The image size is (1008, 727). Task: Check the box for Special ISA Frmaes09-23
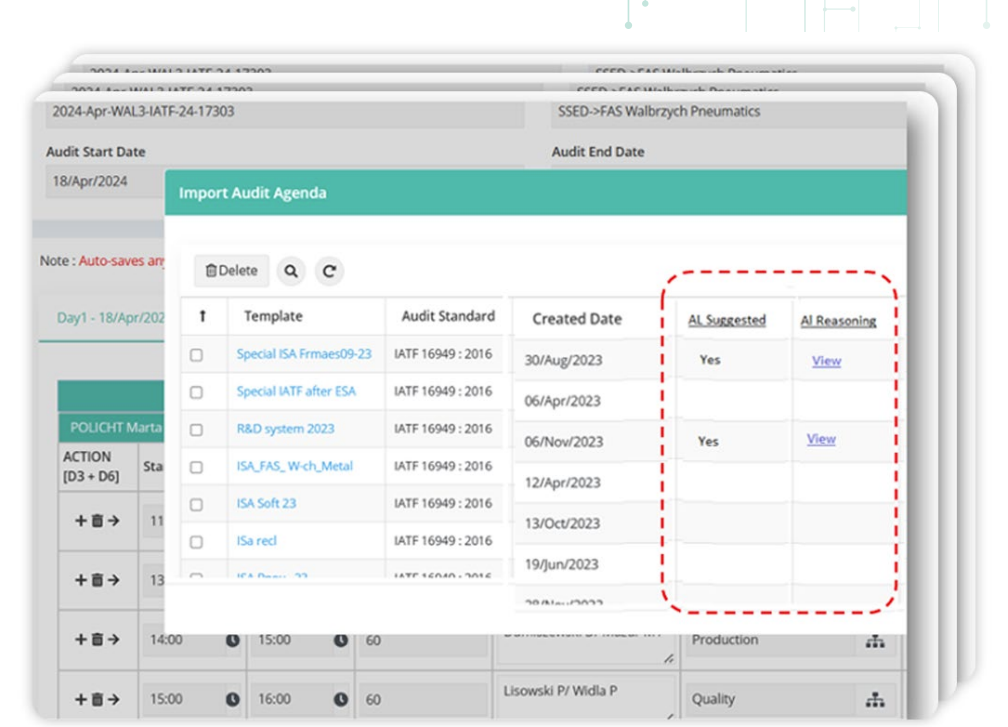(x=198, y=353)
